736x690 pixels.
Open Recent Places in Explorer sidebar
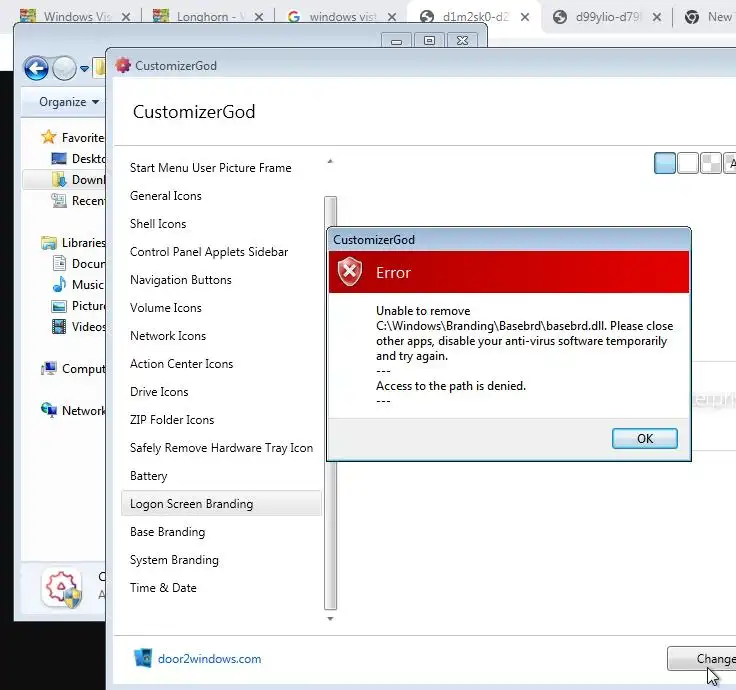78,201
